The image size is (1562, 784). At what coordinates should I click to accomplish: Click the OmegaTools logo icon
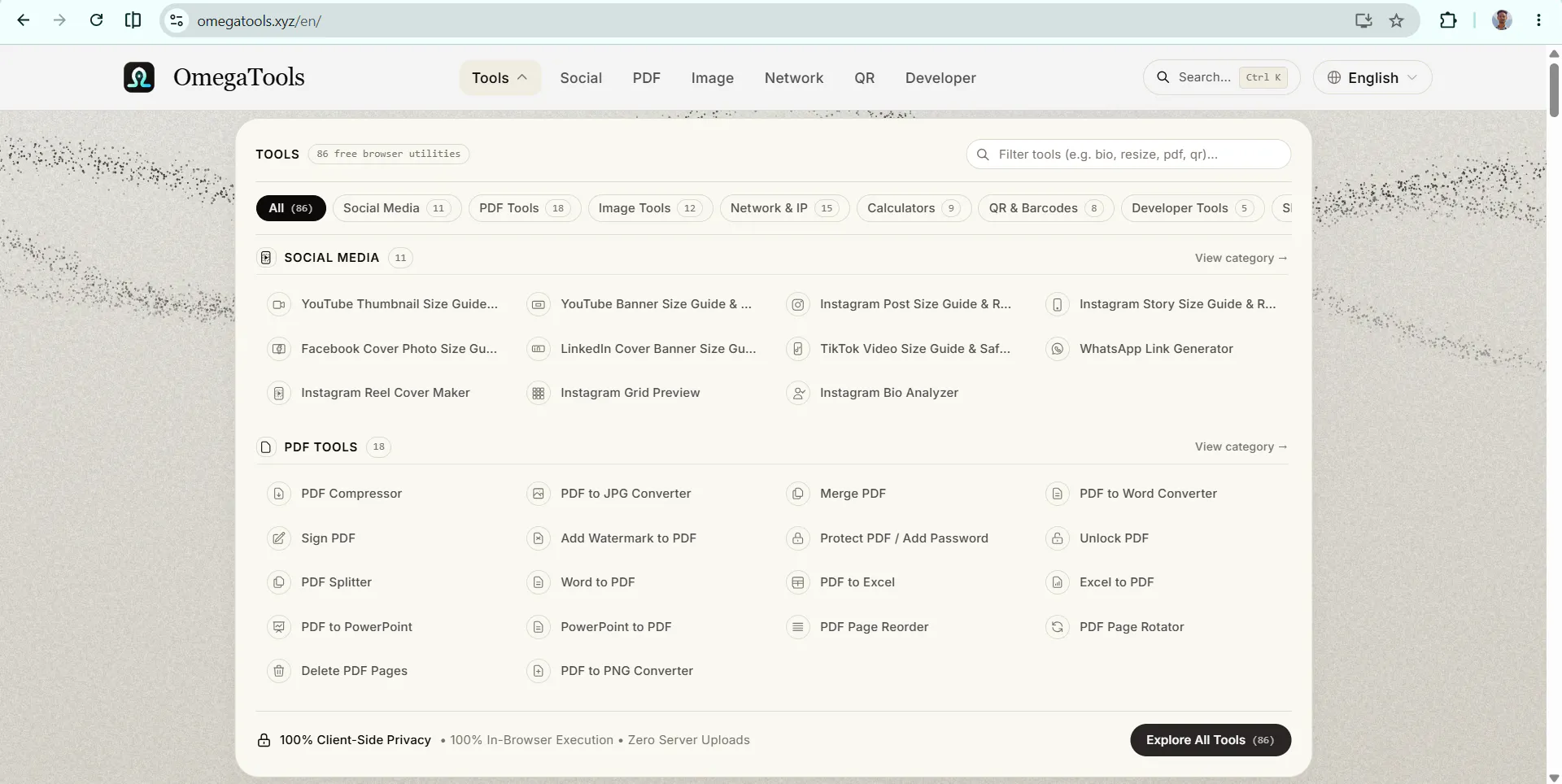[139, 77]
